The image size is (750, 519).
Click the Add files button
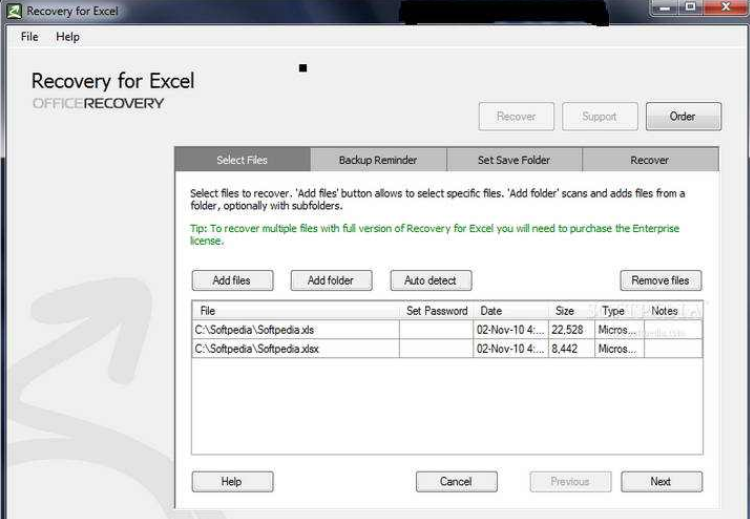click(232, 281)
